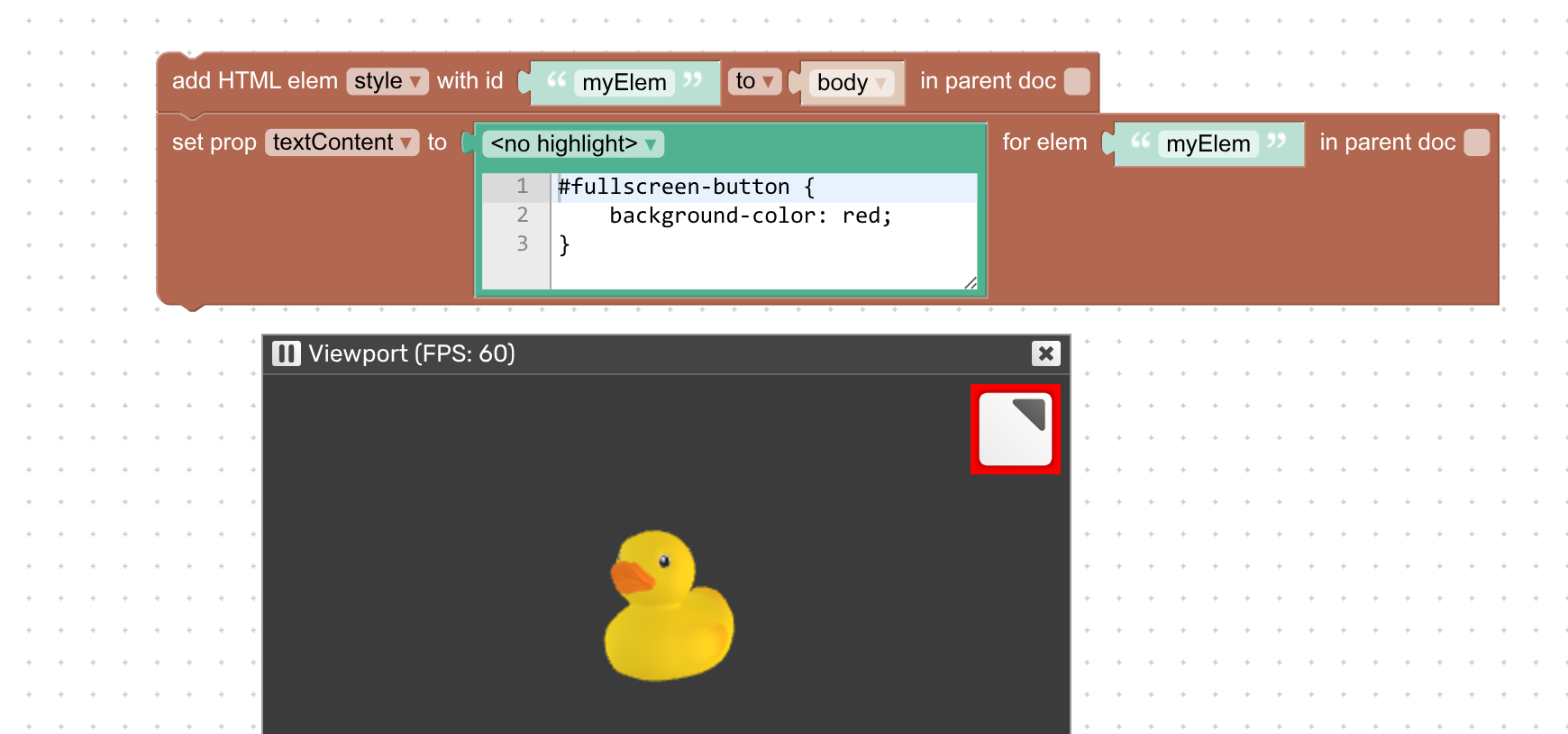Click the red fullscreen button

click(1016, 429)
